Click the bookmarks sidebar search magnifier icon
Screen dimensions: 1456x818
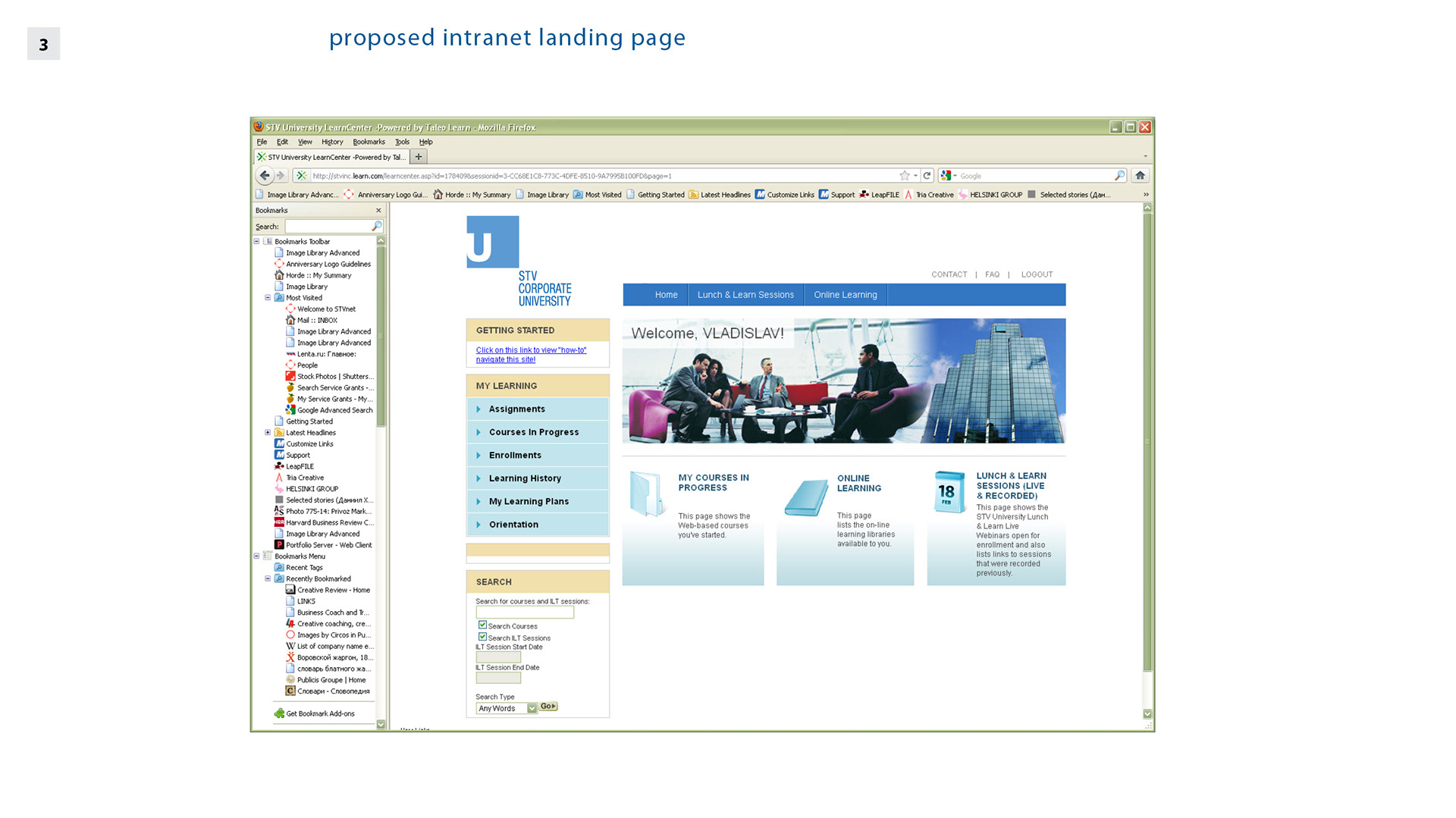point(376,226)
